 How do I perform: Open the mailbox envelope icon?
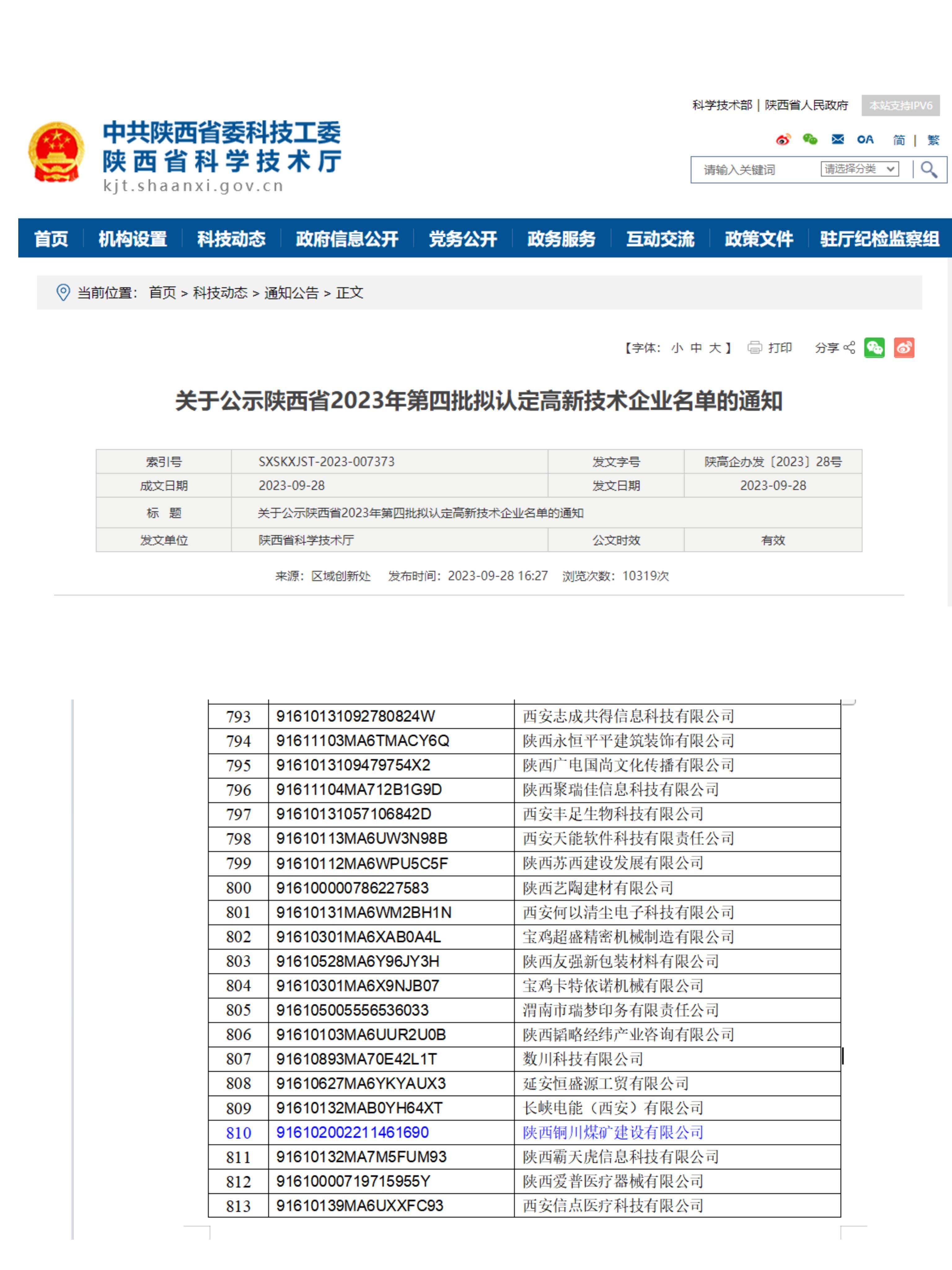click(x=838, y=139)
